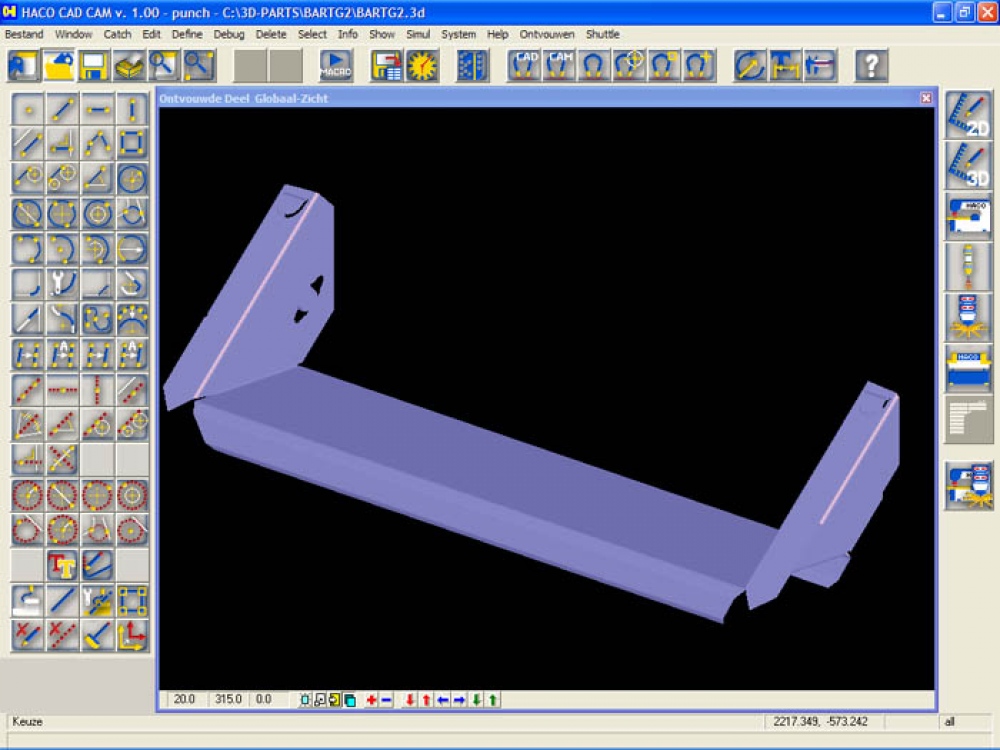Select the CAM mode icon
This screenshot has width=1000, height=750.
pos(561,66)
